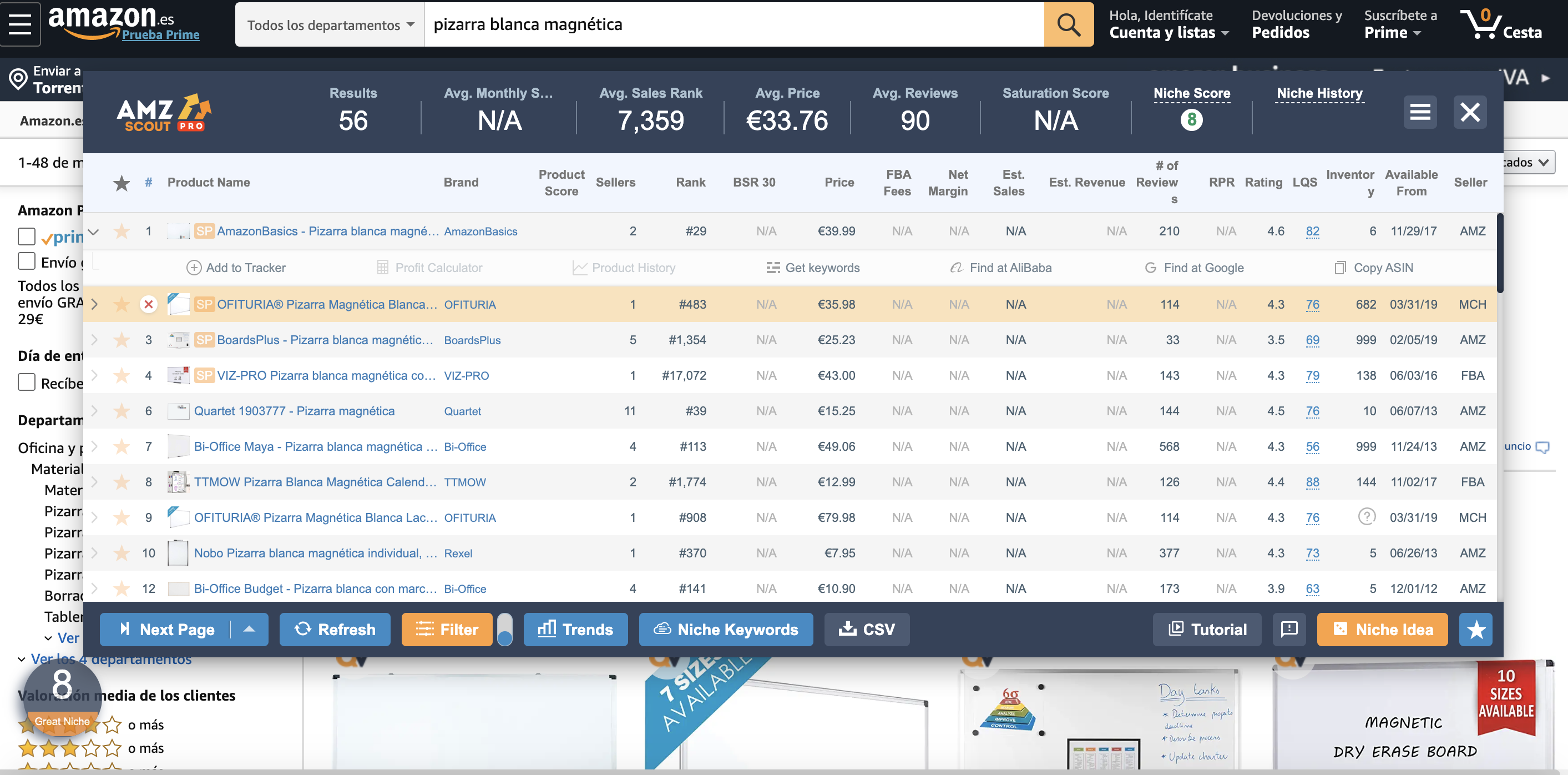Click the product table vertical scrollbar
1568x775 pixels.
click(1500, 253)
